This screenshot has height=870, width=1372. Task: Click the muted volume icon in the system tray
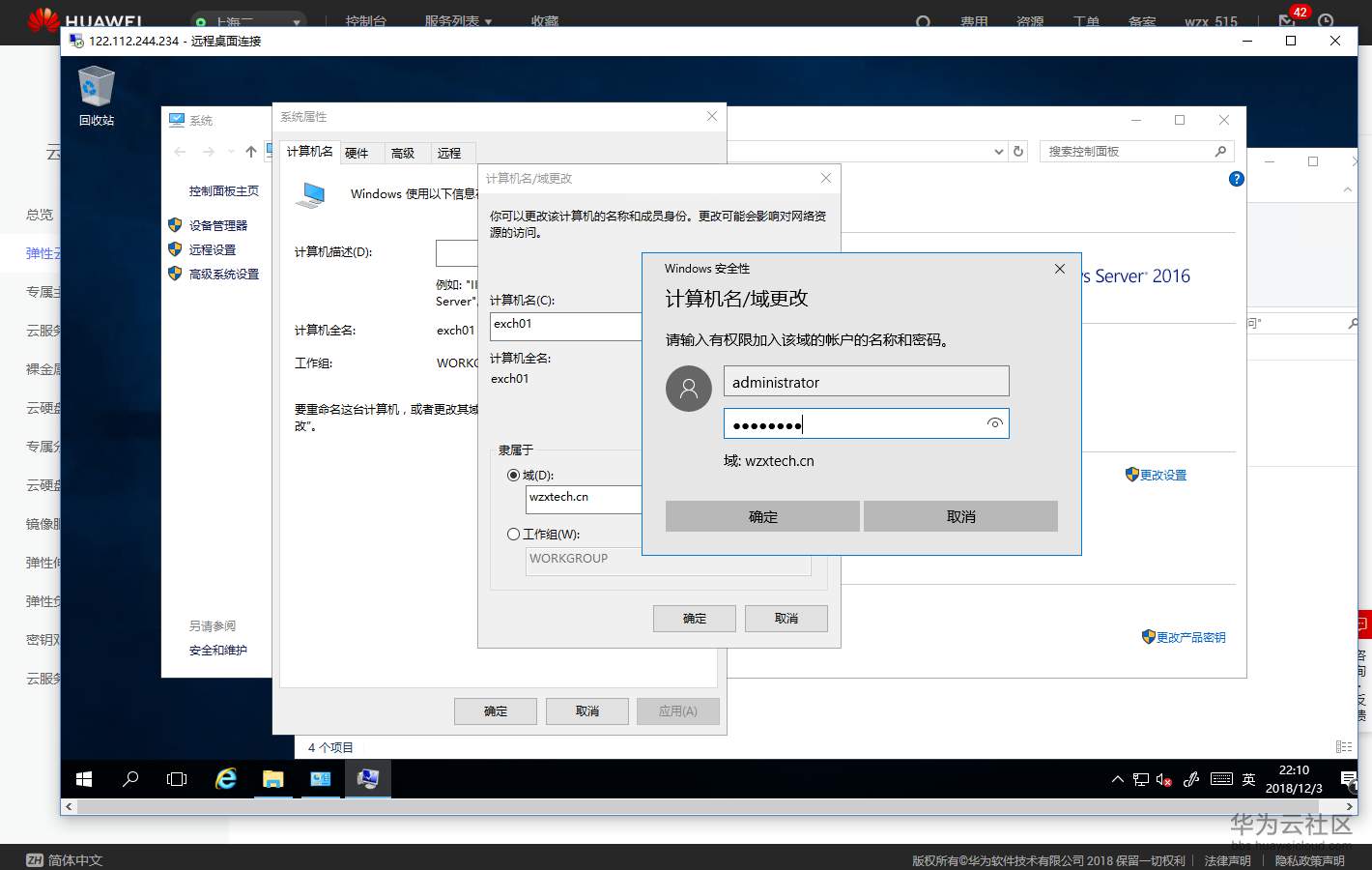tap(1165, 779)
